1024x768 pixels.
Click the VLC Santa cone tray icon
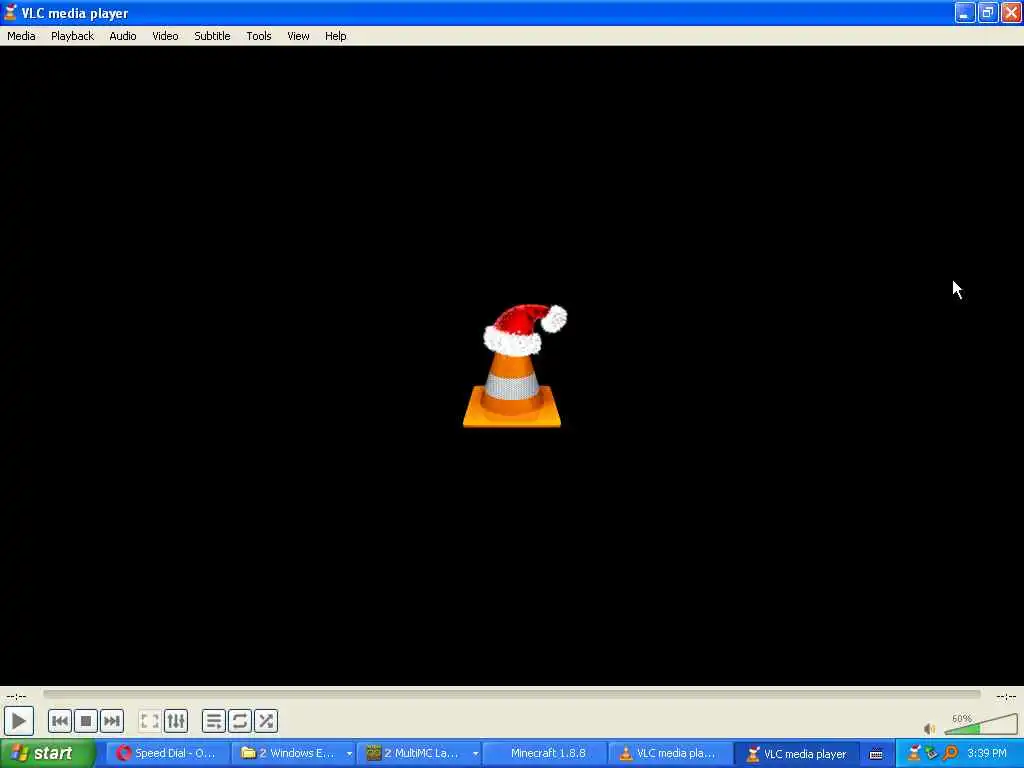pyautogui.click(x=914, y=753)
